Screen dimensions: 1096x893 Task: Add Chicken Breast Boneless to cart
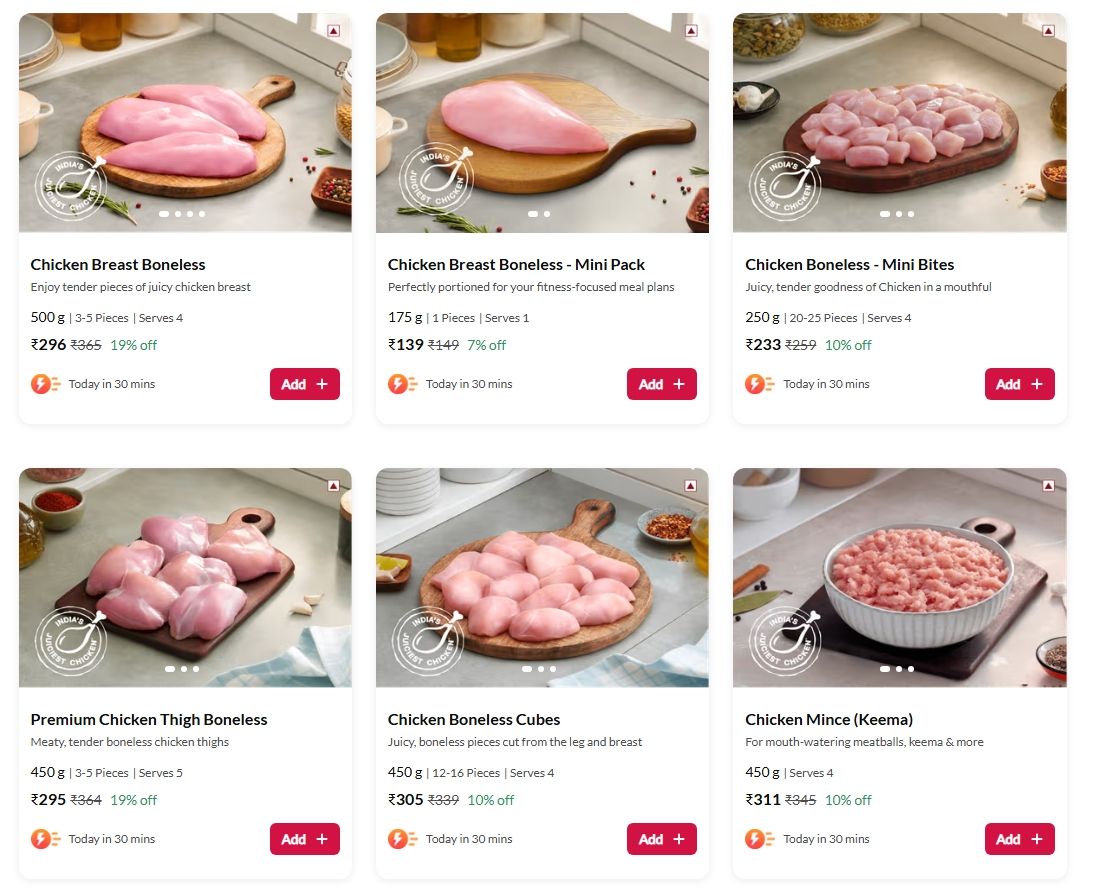(x=304, y=384)
